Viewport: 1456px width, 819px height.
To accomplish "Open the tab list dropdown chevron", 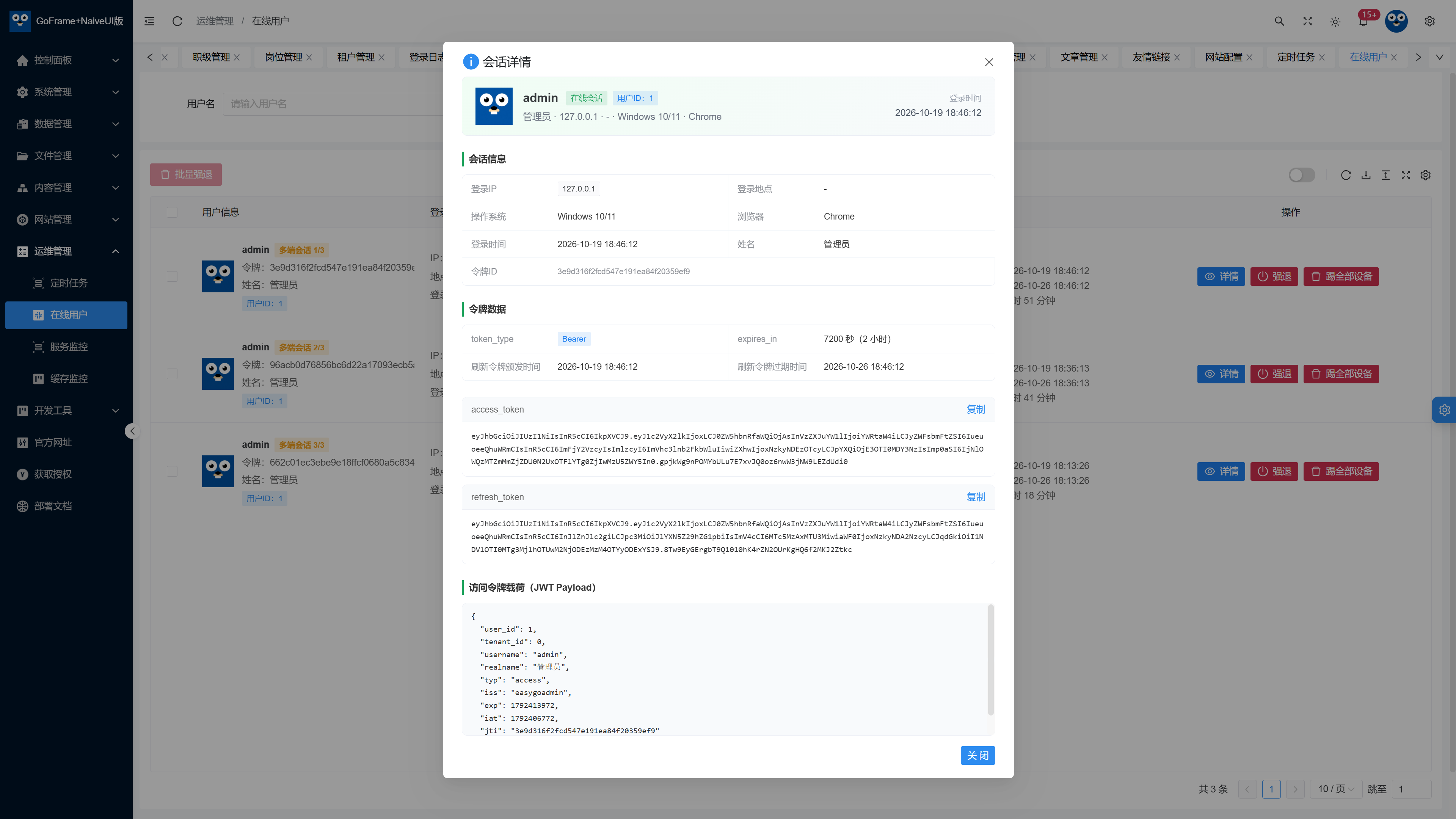I will click(x=1440, y=57).
